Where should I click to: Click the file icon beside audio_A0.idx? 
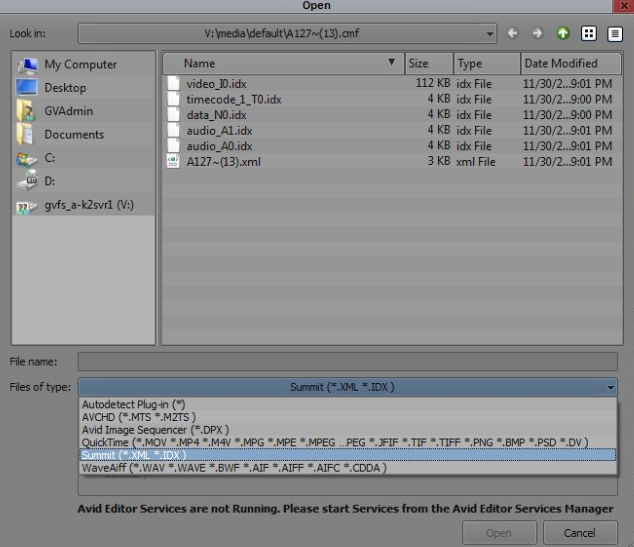173,145
